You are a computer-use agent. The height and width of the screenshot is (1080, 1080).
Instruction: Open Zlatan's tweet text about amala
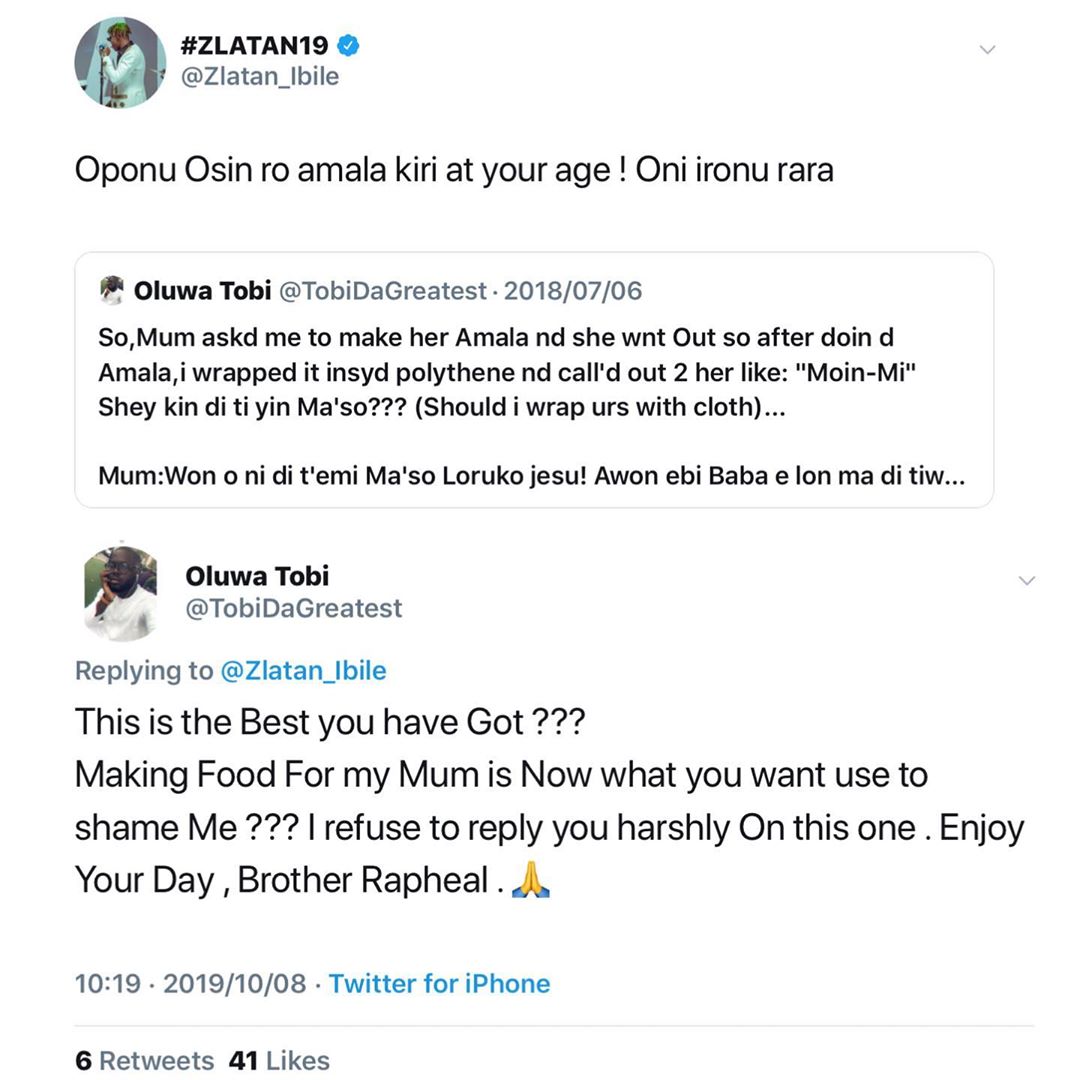tap(453, 169)
